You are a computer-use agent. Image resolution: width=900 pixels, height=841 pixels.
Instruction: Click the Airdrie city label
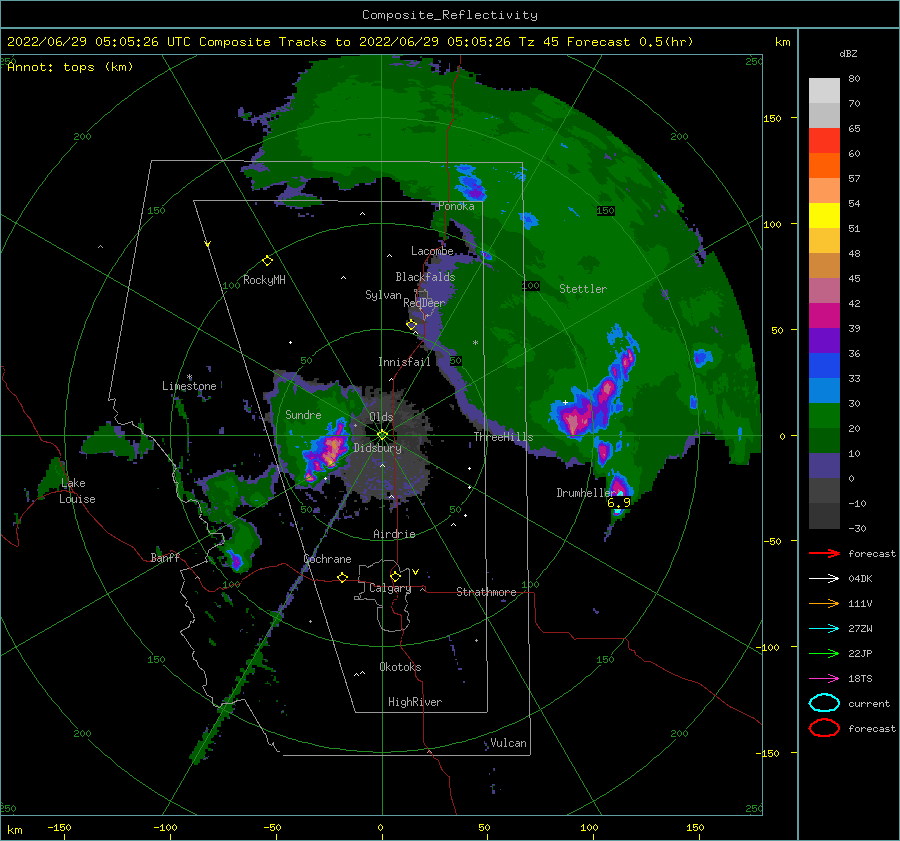coord(394,534)
